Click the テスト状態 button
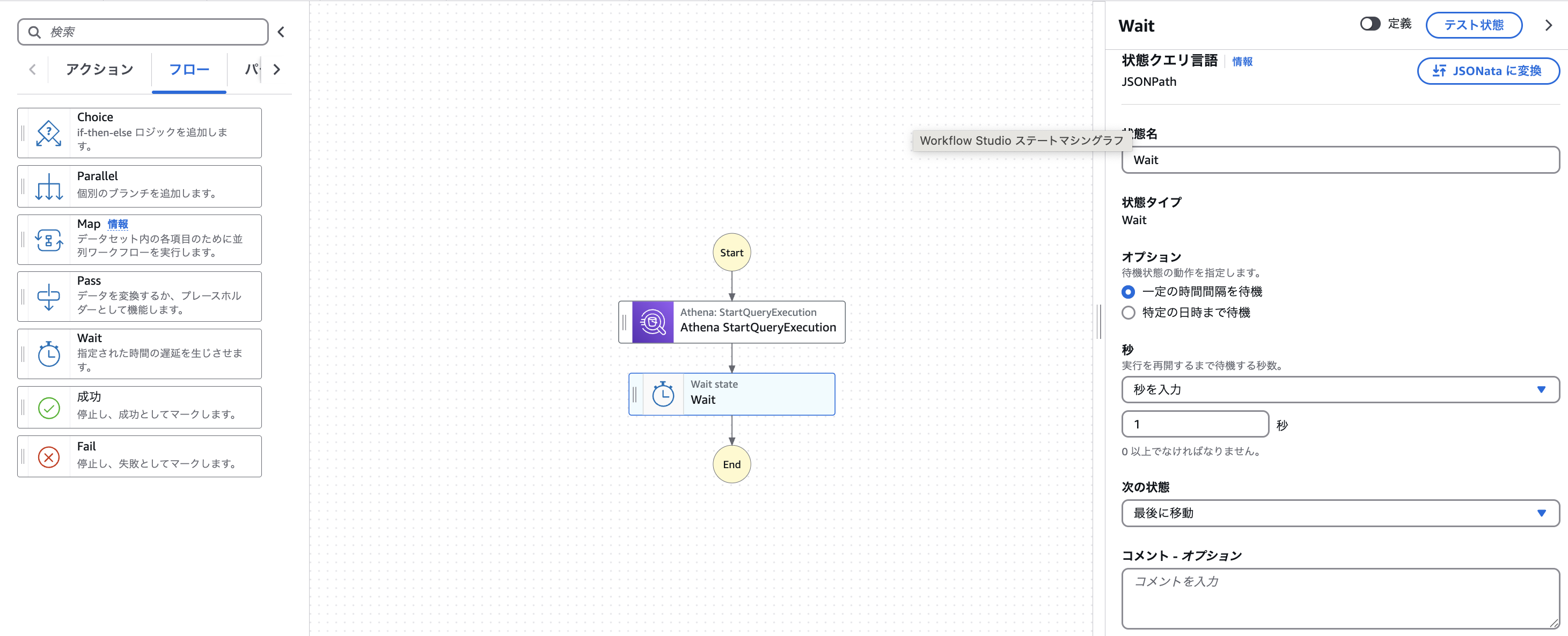This screenshot has width=1568, height=636. click(1473, 25)
